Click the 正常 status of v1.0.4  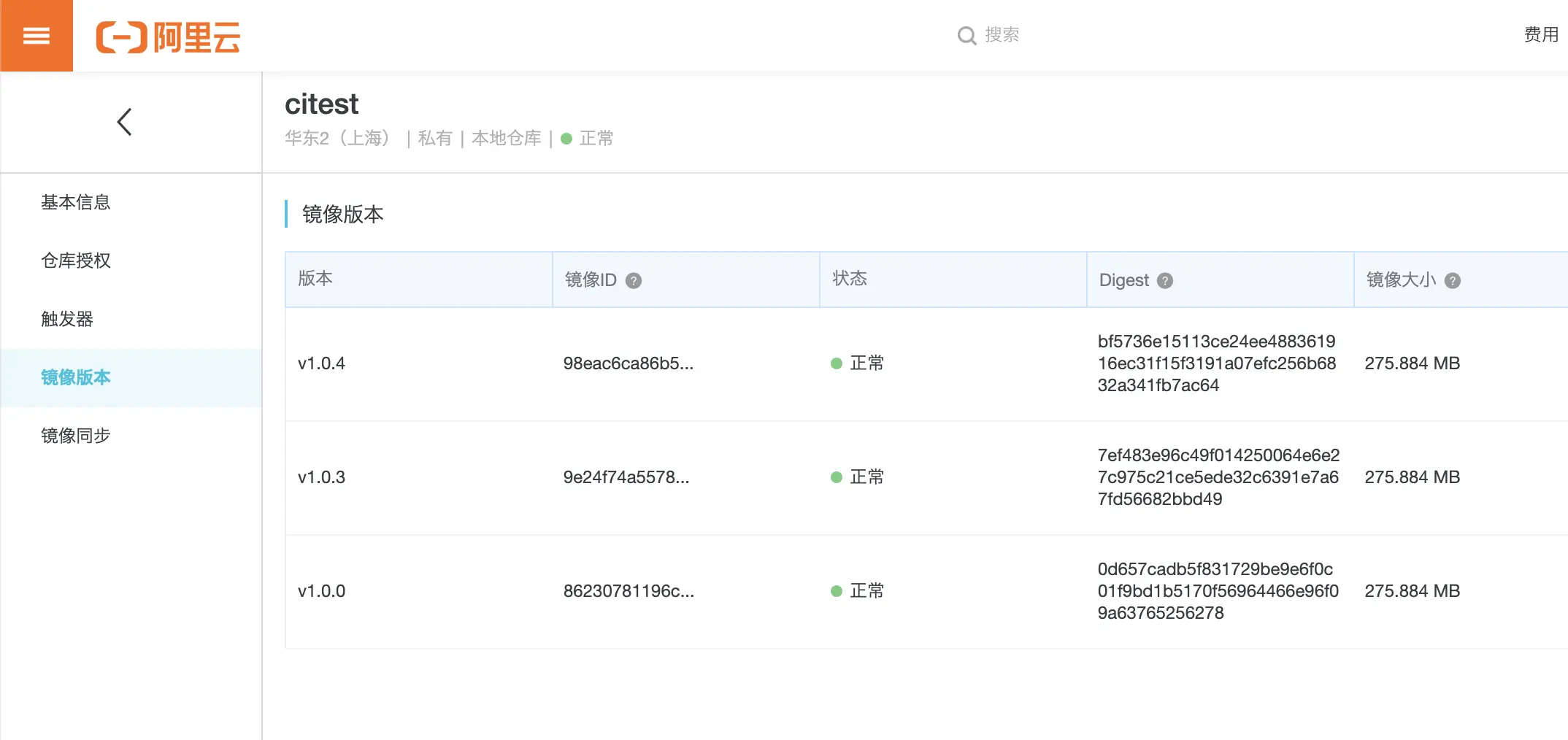(858, 363)
